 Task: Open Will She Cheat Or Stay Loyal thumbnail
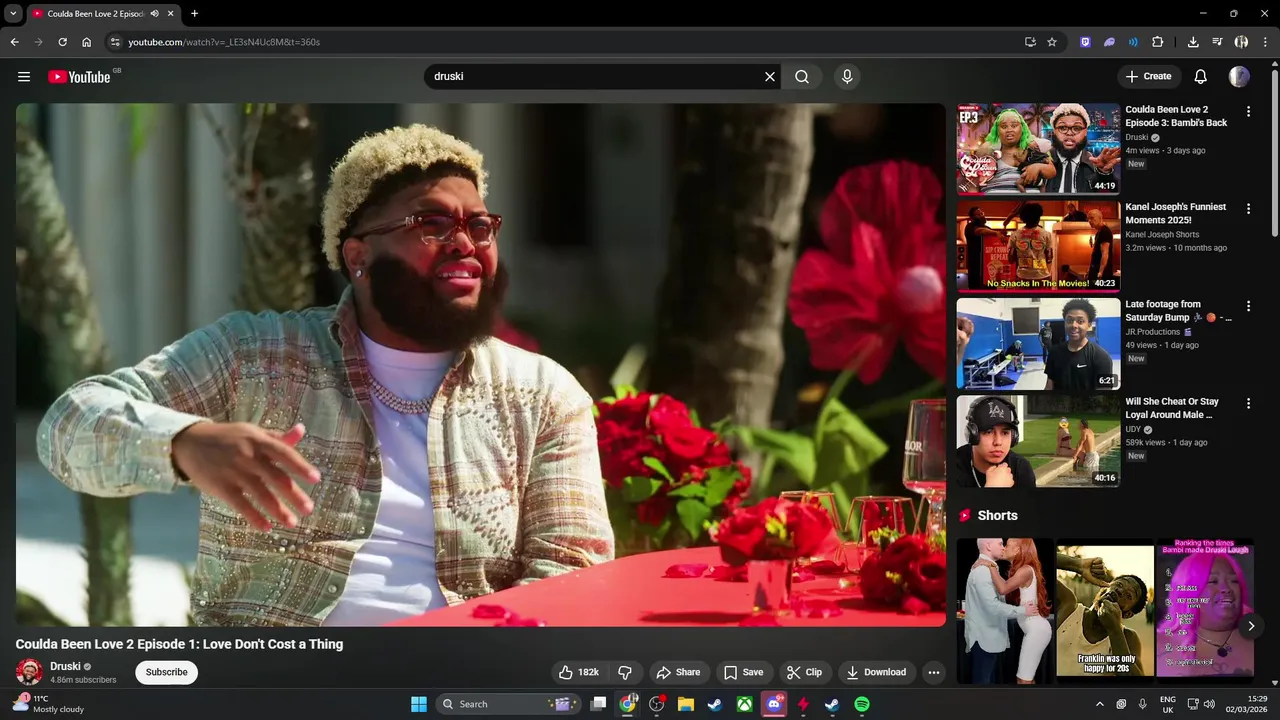[1038, 441]
